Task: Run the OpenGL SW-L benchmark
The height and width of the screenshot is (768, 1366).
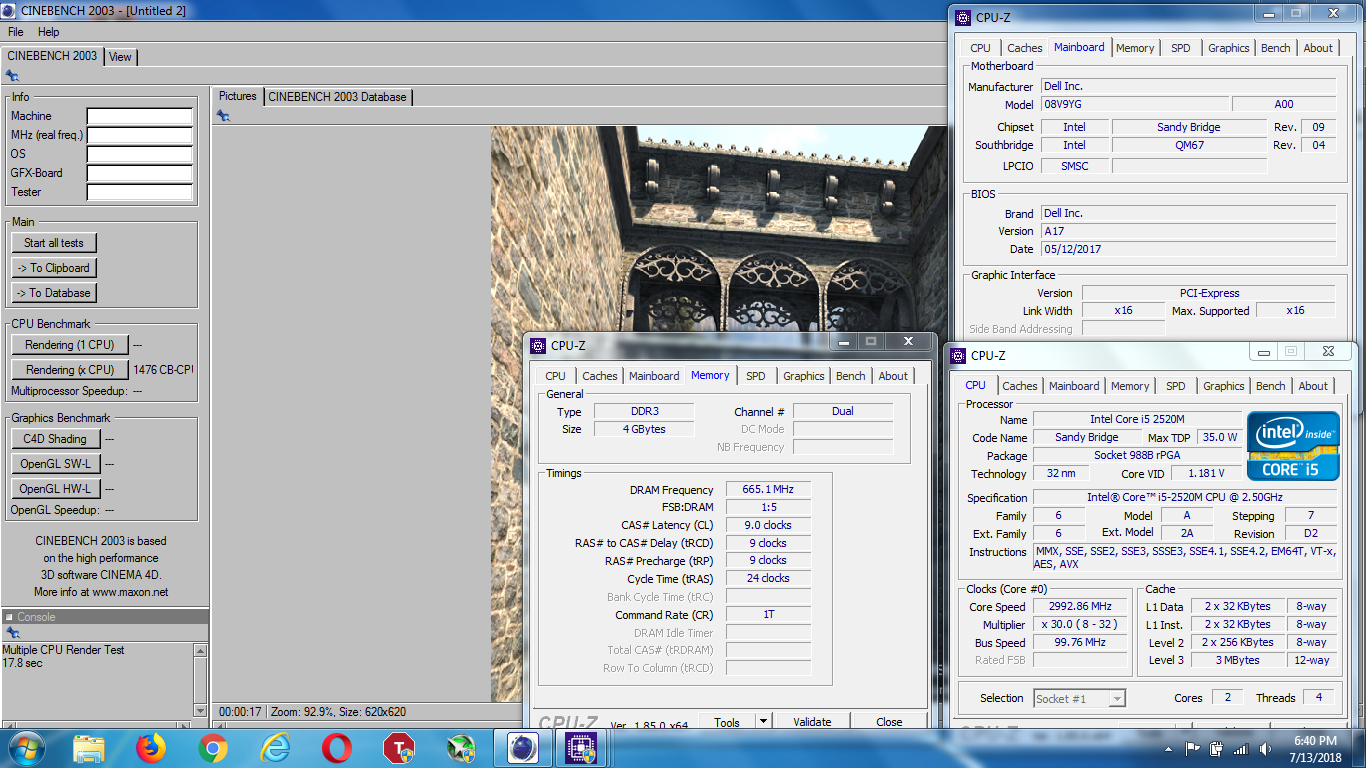Action: 55,464
